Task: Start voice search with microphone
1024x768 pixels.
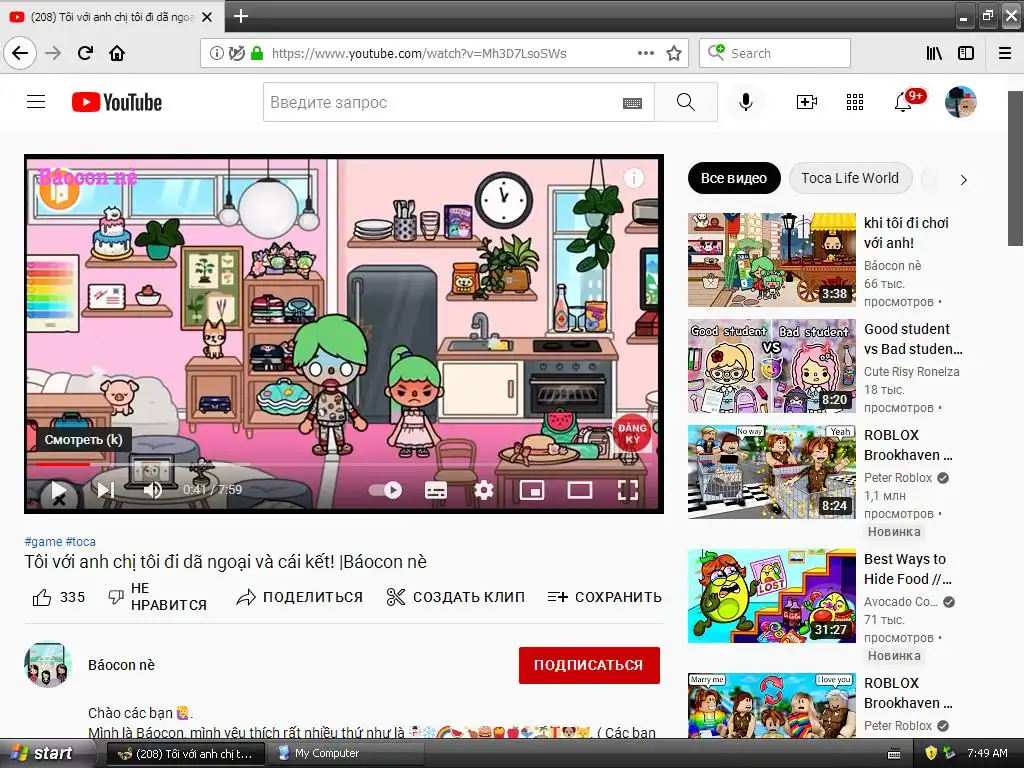Action: (x=746, y=102)
